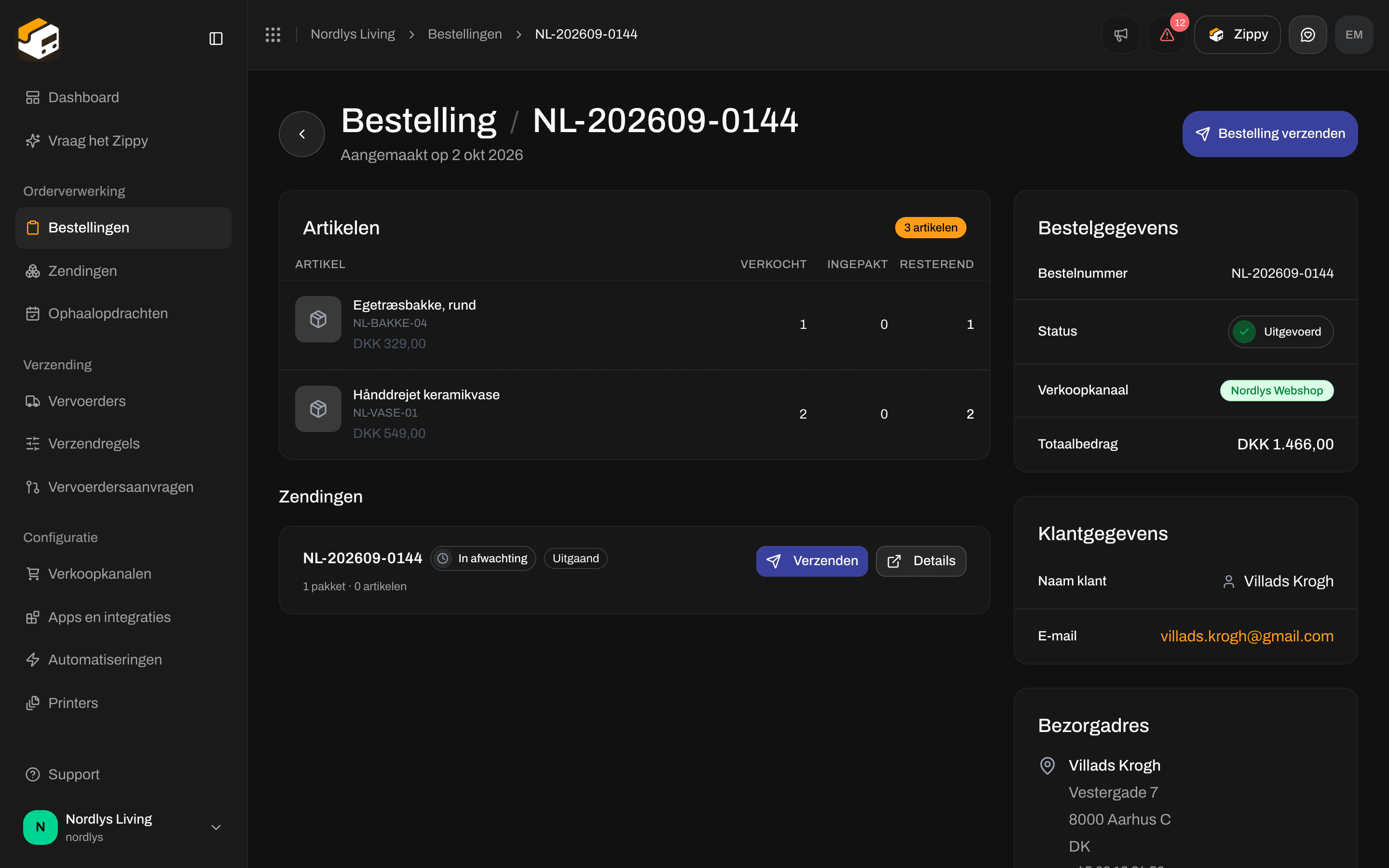Click Bestelling verzenden button
Screen dimensions: 1389x868
point(1269,134)
